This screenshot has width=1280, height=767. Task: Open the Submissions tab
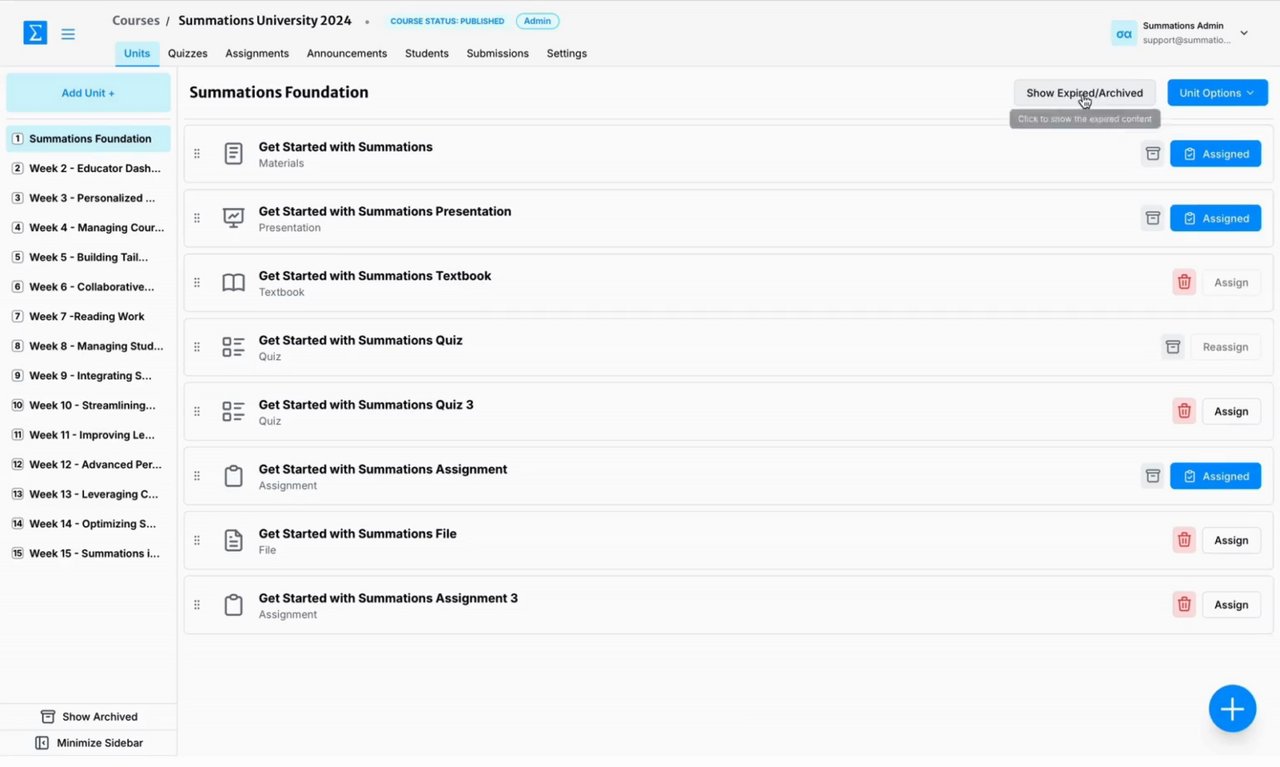click(x=498, y=54)
